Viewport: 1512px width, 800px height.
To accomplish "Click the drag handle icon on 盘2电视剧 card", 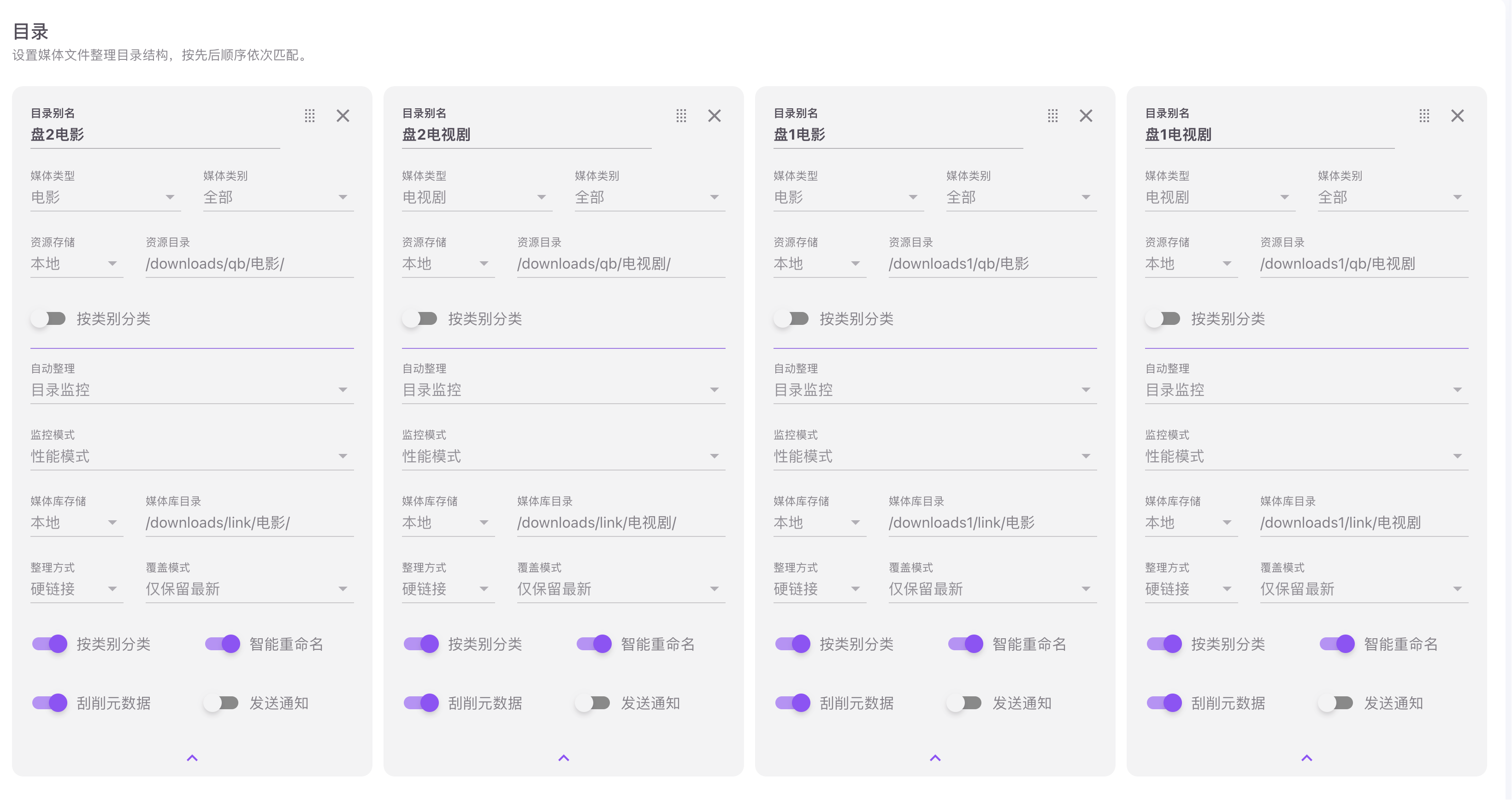I will [681, 116].
